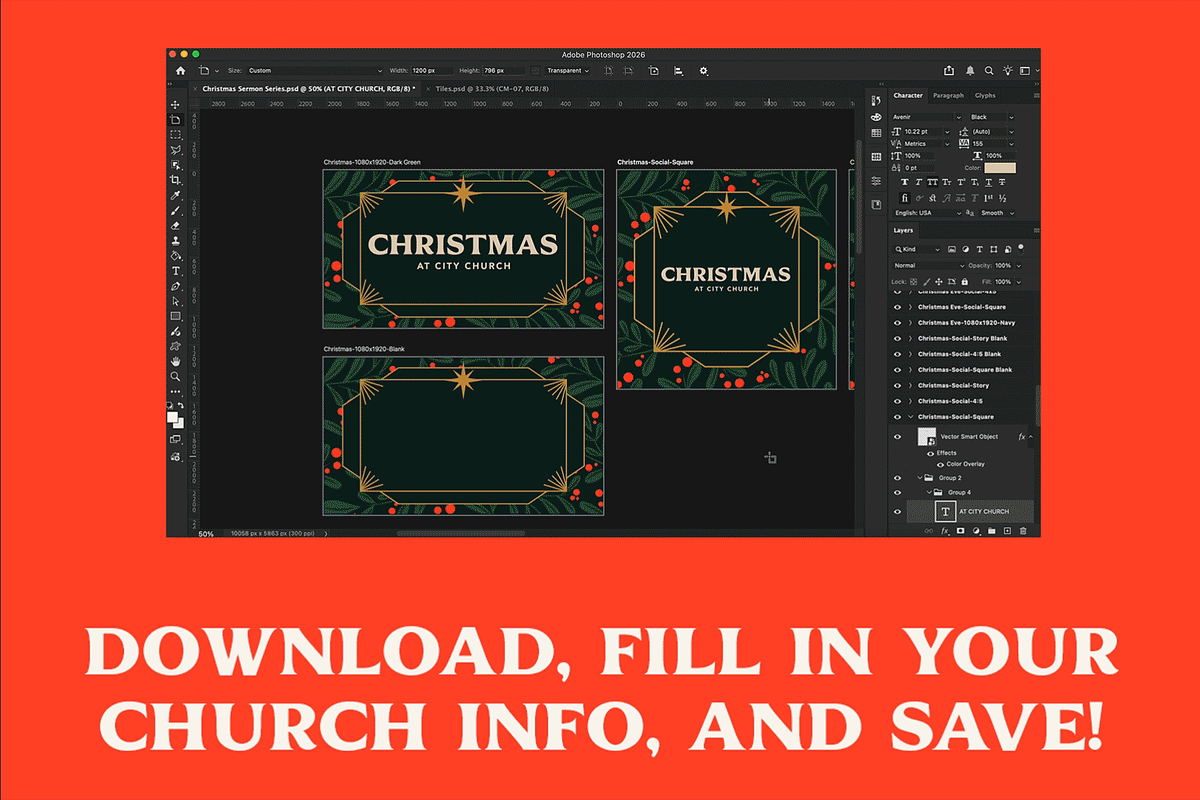Open the language dropdown English: USA

(927, 213)
